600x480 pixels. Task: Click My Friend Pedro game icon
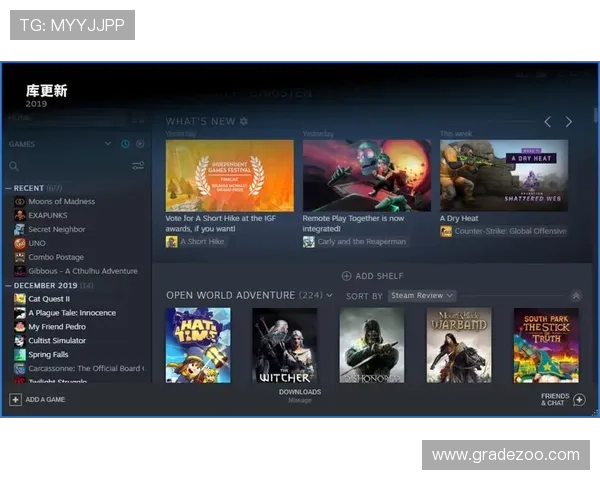tap(20, 327)
